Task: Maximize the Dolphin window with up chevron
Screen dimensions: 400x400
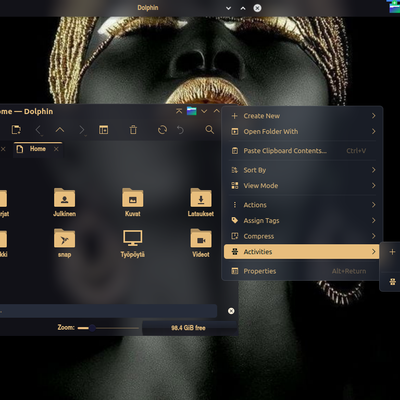Action: (216, 111)
